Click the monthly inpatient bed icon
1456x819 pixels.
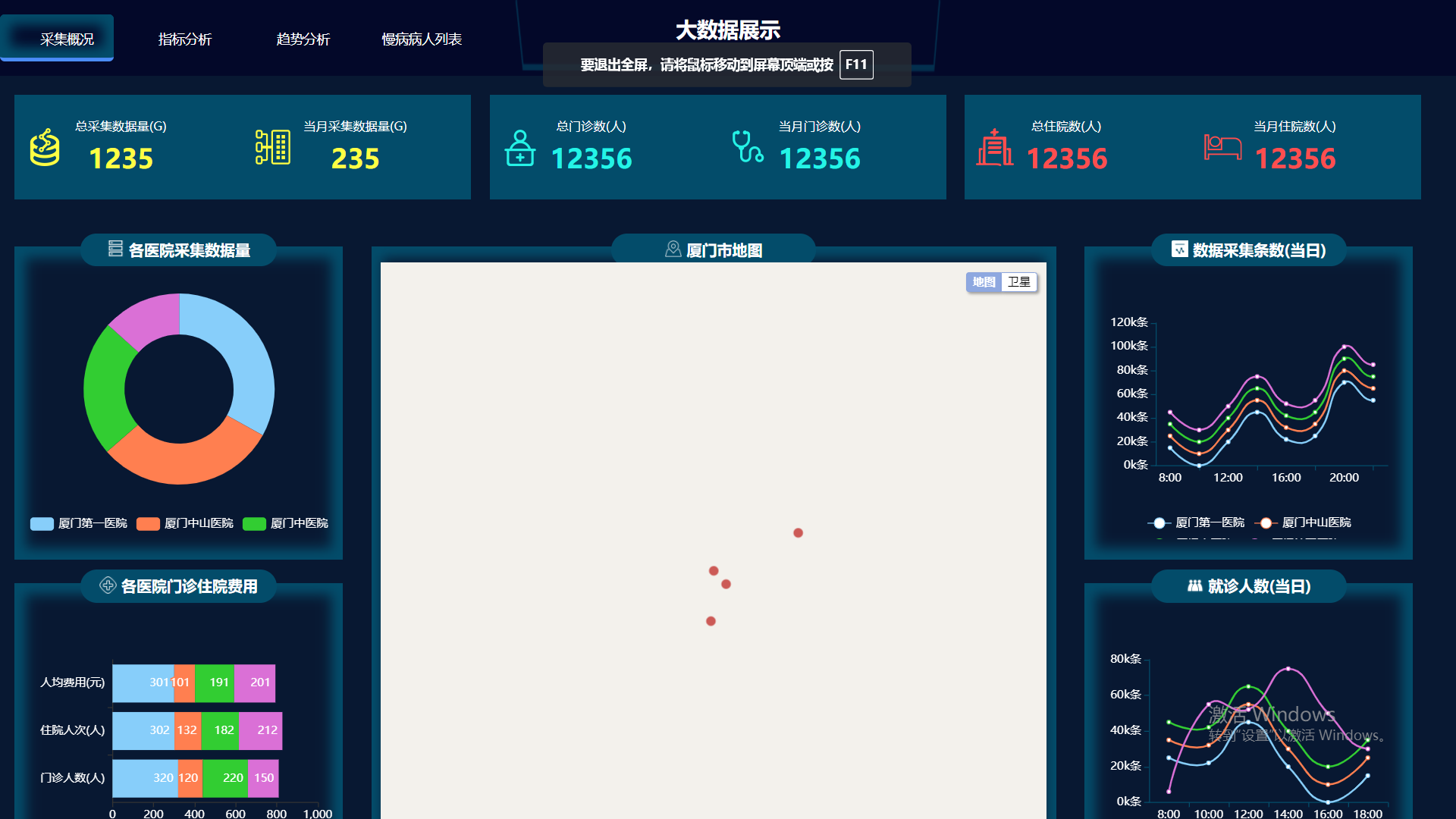(x=1222, y=147)
